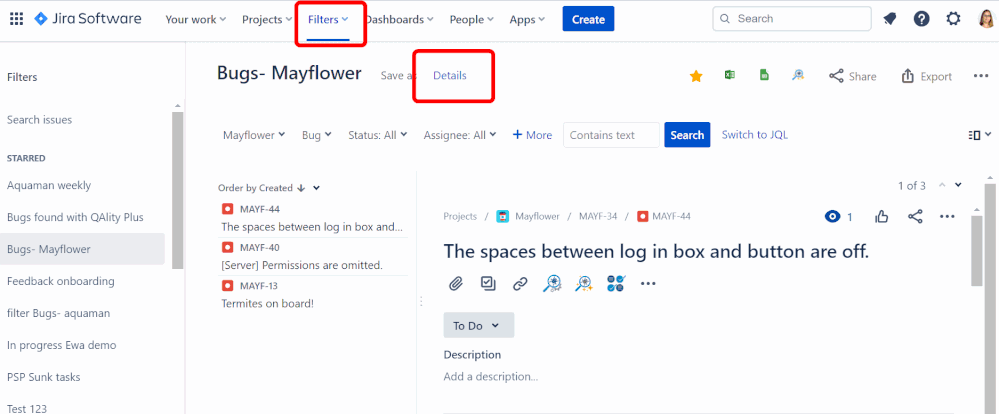Click second magnifier icon in issue toolbar
Image resolution: width=999 pixels, height=414 pixels.
point(584,283)
